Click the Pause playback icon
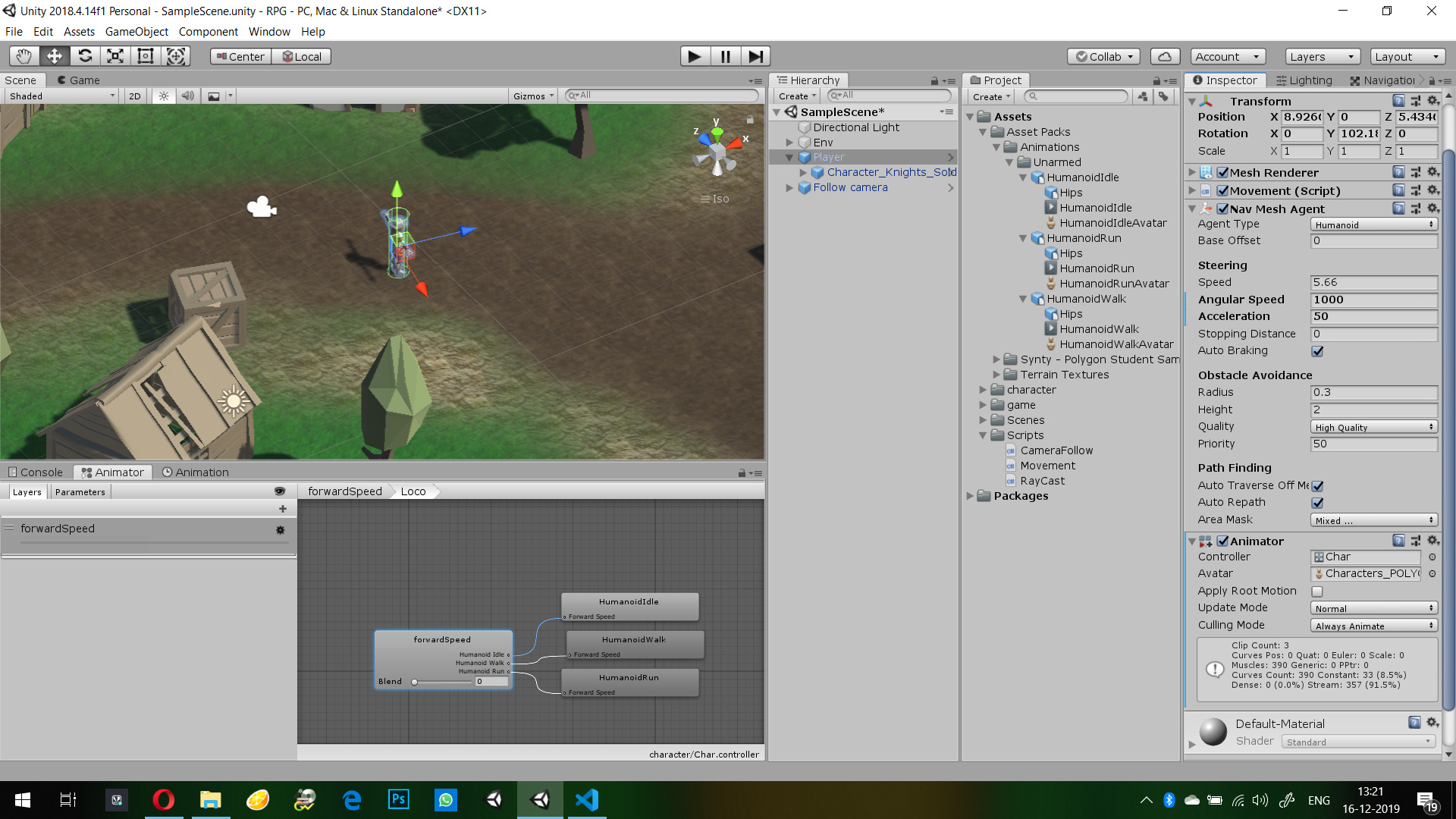 point(725,55)
